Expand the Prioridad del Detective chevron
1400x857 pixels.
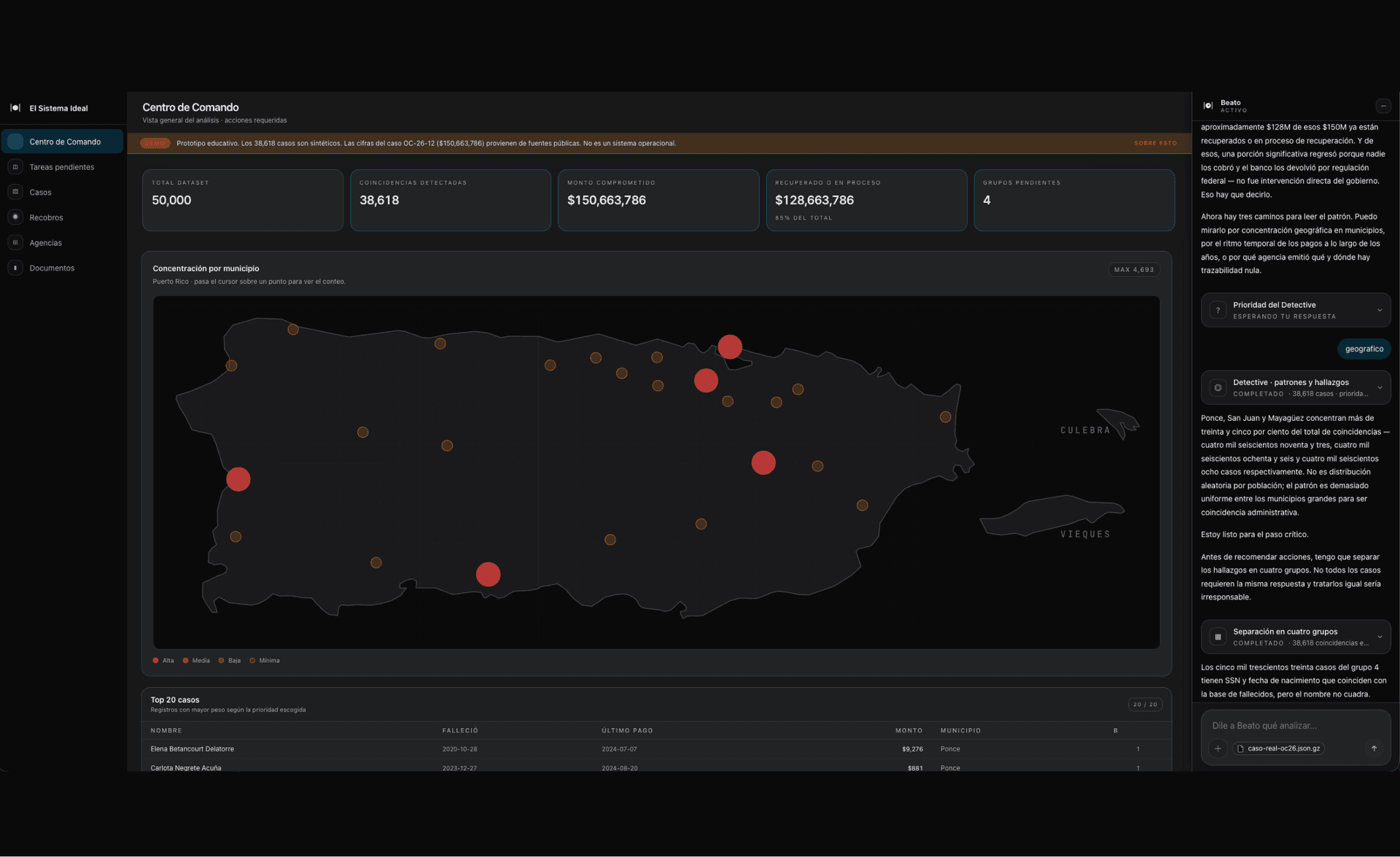pos(1380,310)
